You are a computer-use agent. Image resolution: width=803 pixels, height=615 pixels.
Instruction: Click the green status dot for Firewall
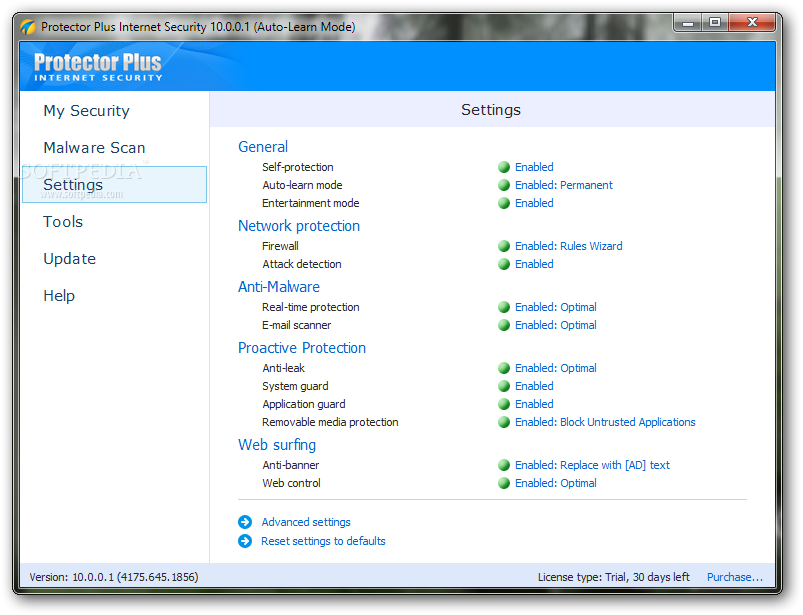504,246
